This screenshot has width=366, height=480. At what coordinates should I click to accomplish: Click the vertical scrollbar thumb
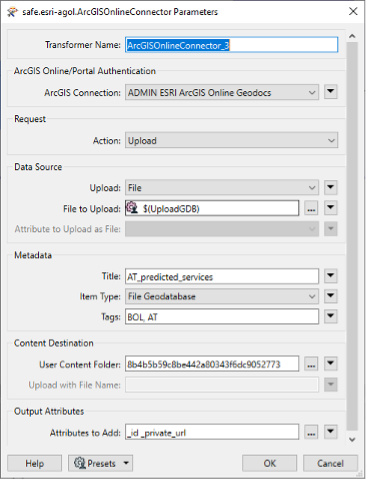(352, 236)
